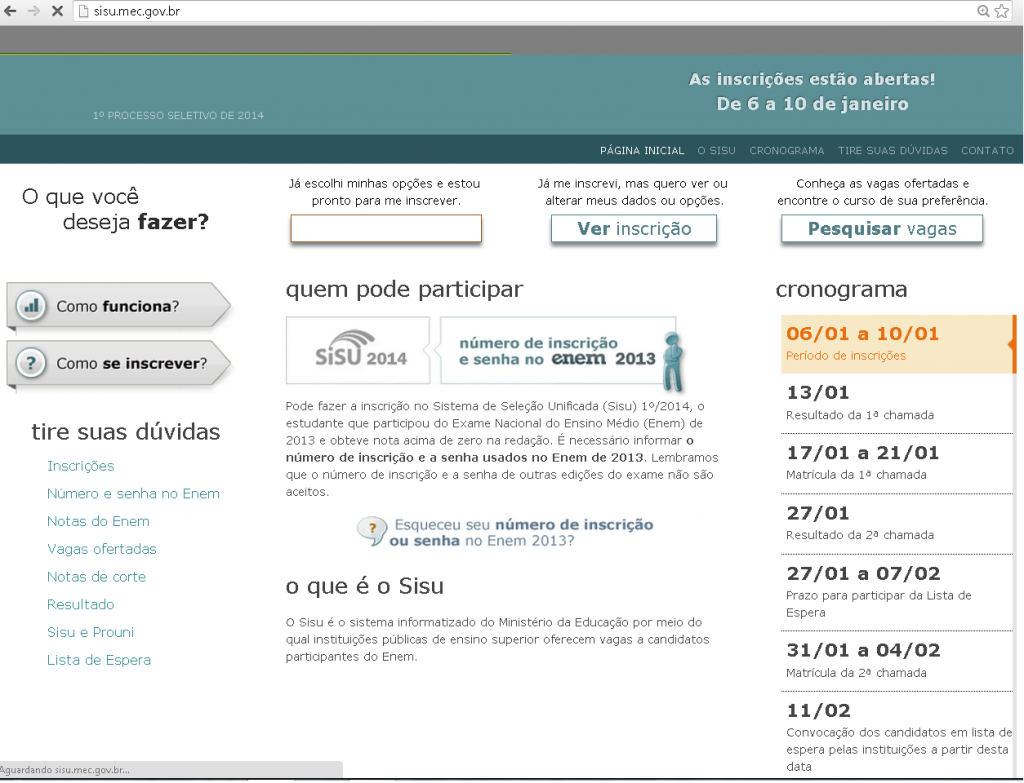Go to Tire Suas Dúvidas menu

[x=892, y=151]
